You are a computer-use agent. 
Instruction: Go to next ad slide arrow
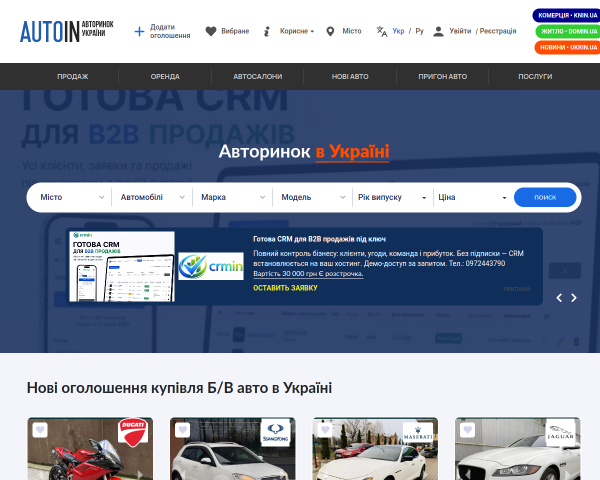click(574, 298)
